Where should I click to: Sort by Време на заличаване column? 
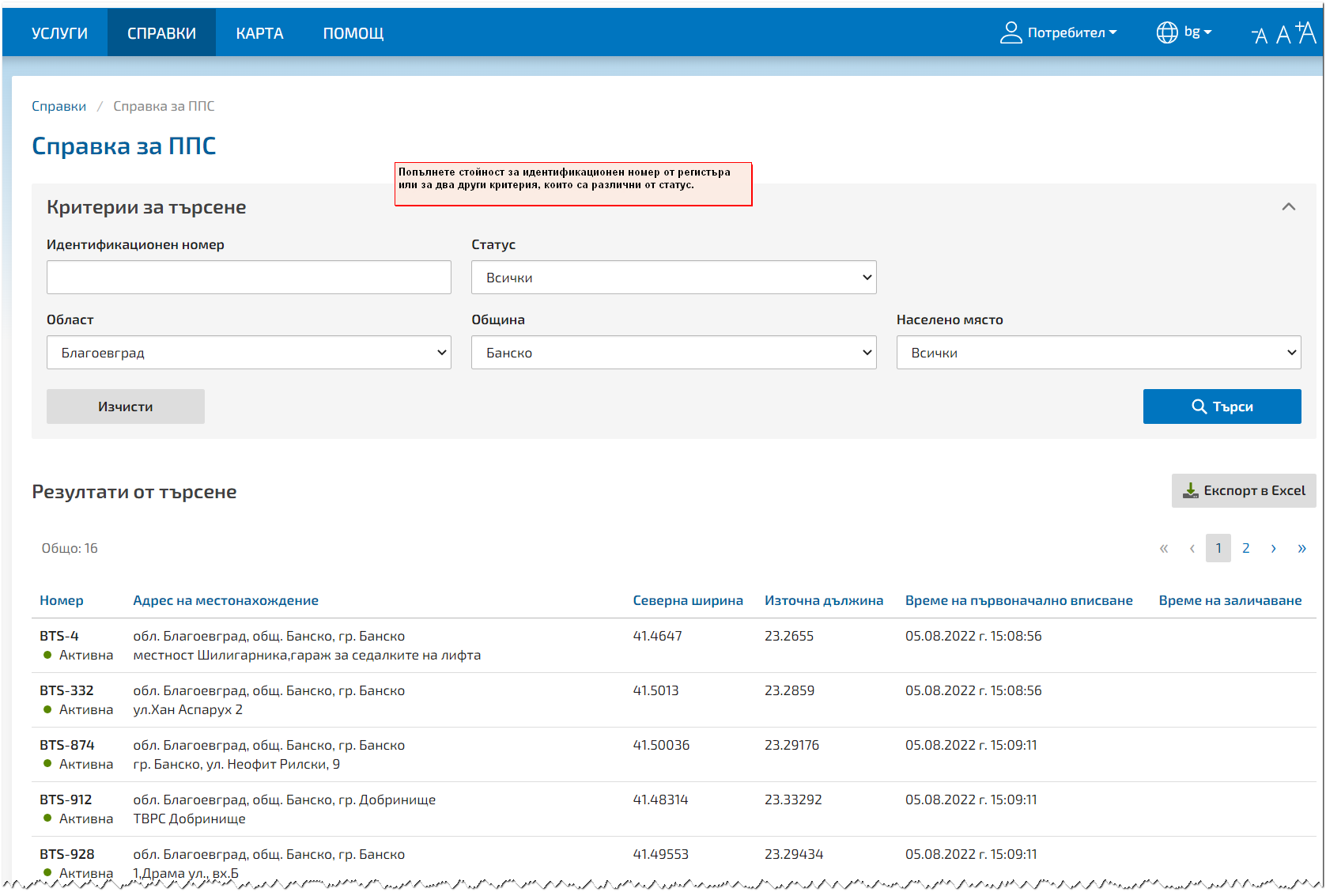click(1230, 600)
